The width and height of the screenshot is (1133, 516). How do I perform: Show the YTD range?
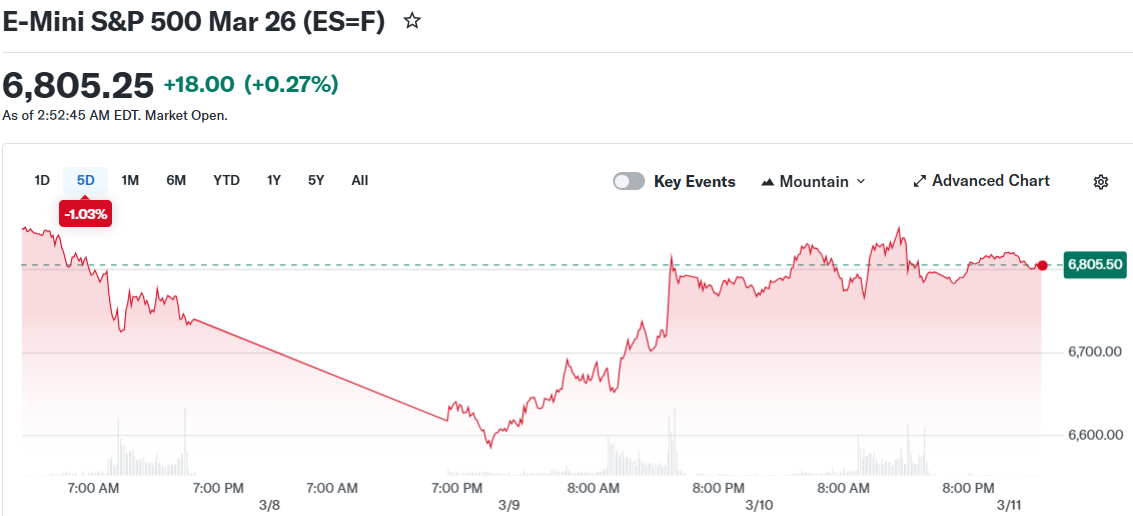pos(226,180)
